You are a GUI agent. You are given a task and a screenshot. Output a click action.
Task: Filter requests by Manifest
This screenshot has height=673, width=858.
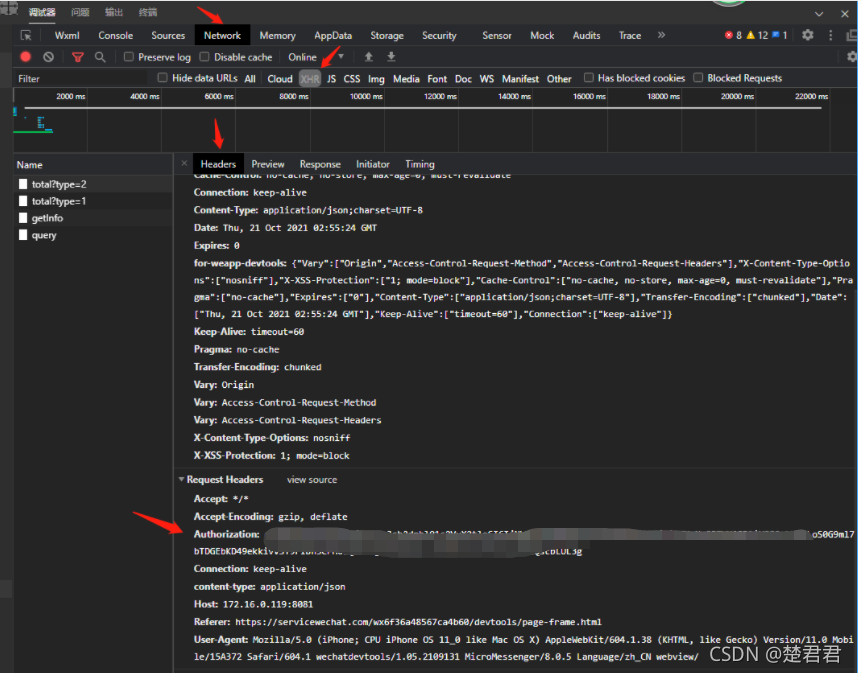(x=520, y=79)
